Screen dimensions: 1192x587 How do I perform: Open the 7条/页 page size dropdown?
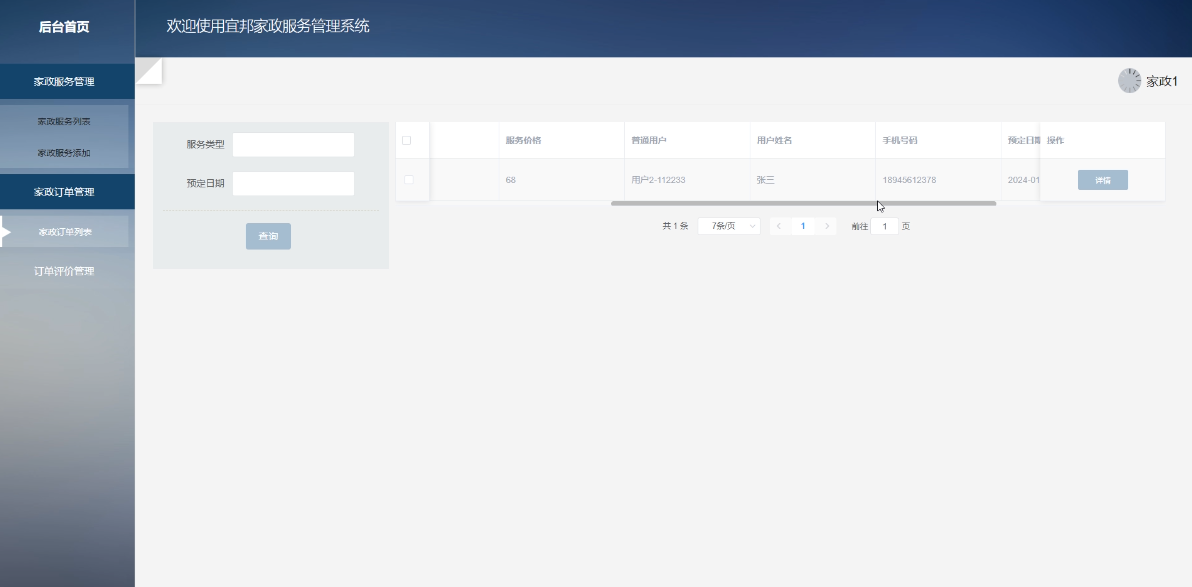tap(729, 226)
